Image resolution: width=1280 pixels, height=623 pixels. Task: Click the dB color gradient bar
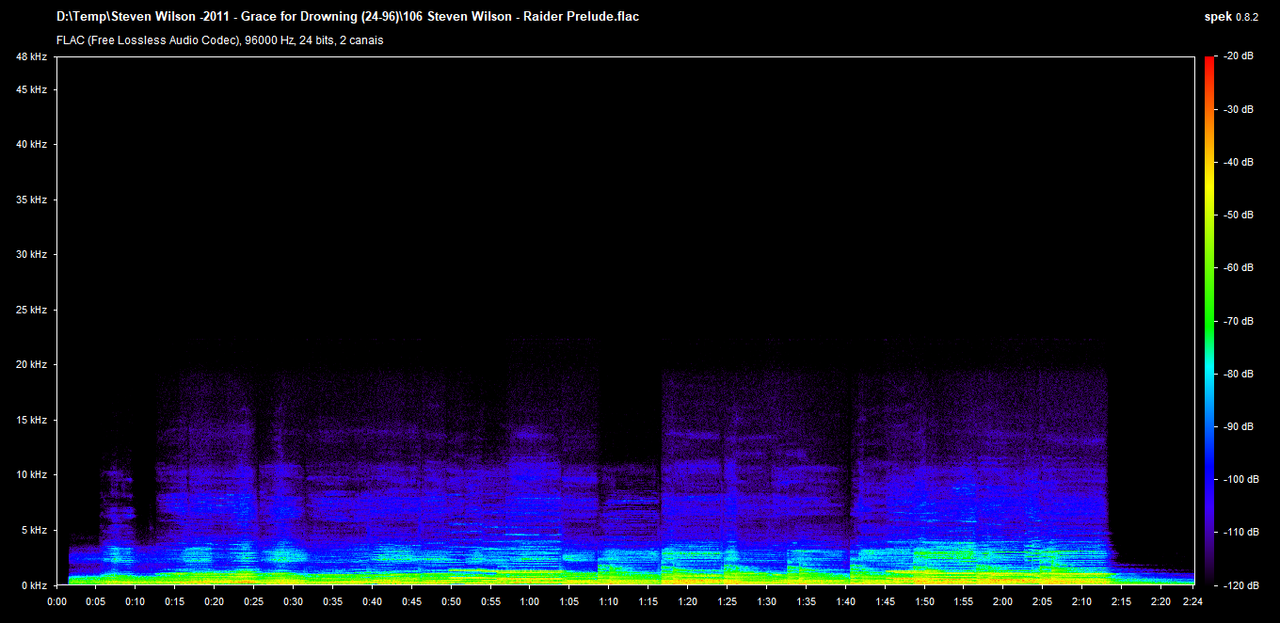[1209, 321]
